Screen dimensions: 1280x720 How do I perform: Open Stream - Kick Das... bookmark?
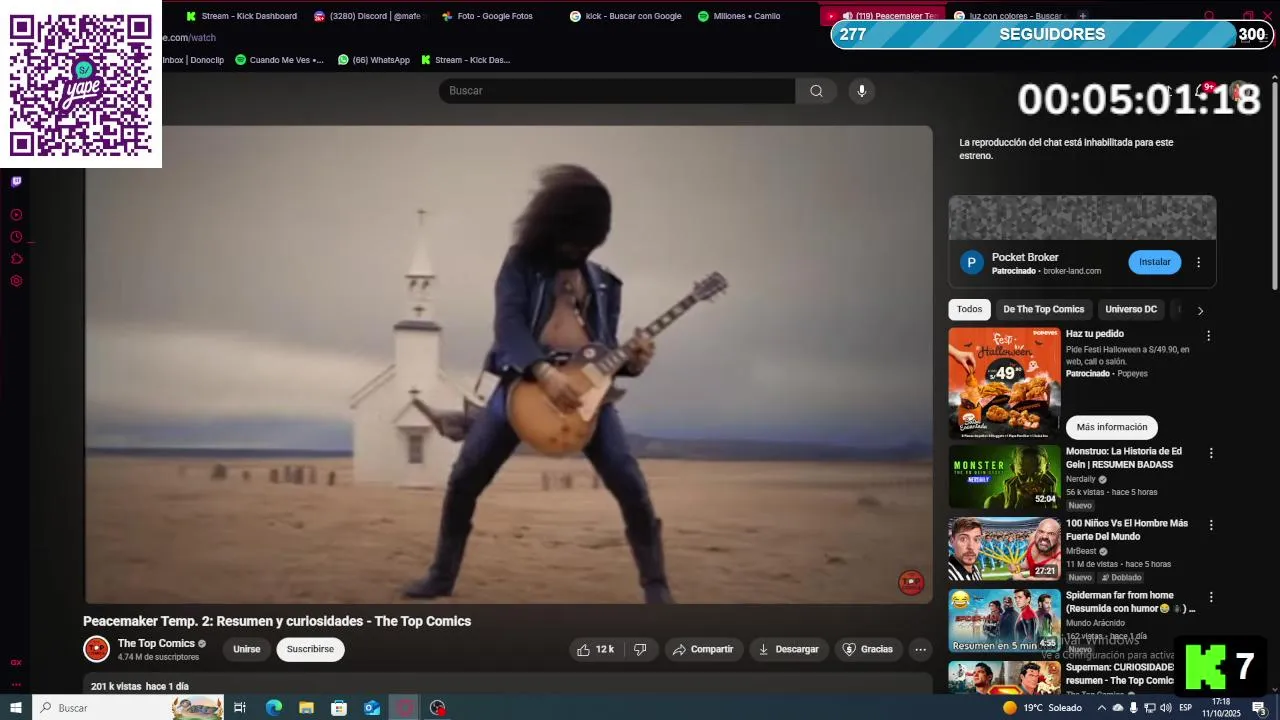pos(465,60)
